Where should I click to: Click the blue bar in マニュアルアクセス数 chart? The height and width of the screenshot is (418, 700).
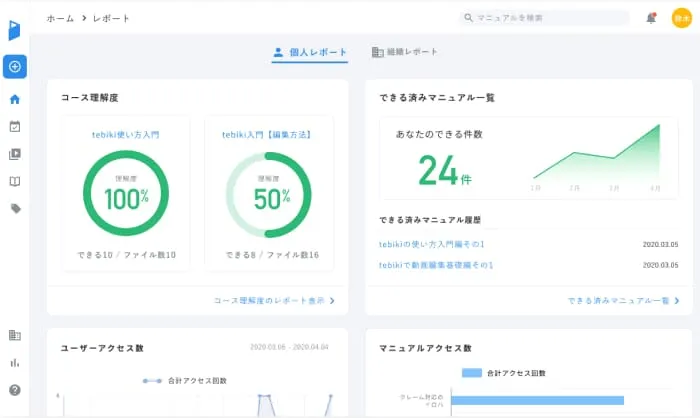538,401
